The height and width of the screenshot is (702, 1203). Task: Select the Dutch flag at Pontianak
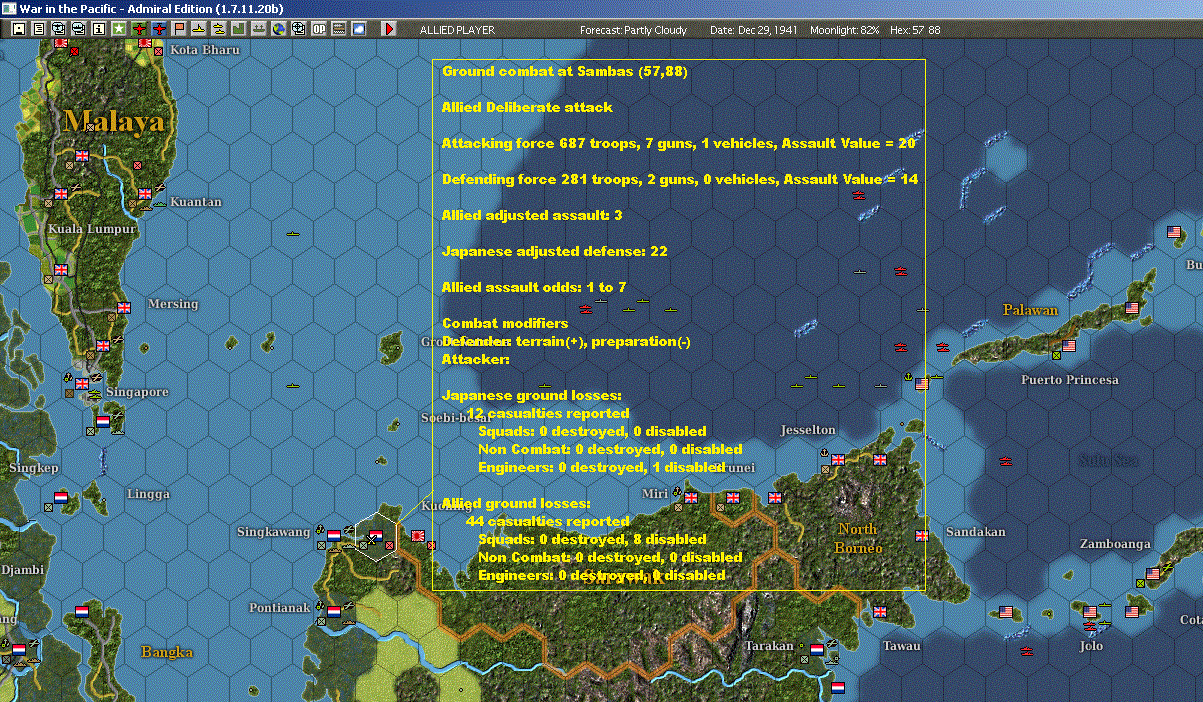pyautogui.click(x=334, y=610)
